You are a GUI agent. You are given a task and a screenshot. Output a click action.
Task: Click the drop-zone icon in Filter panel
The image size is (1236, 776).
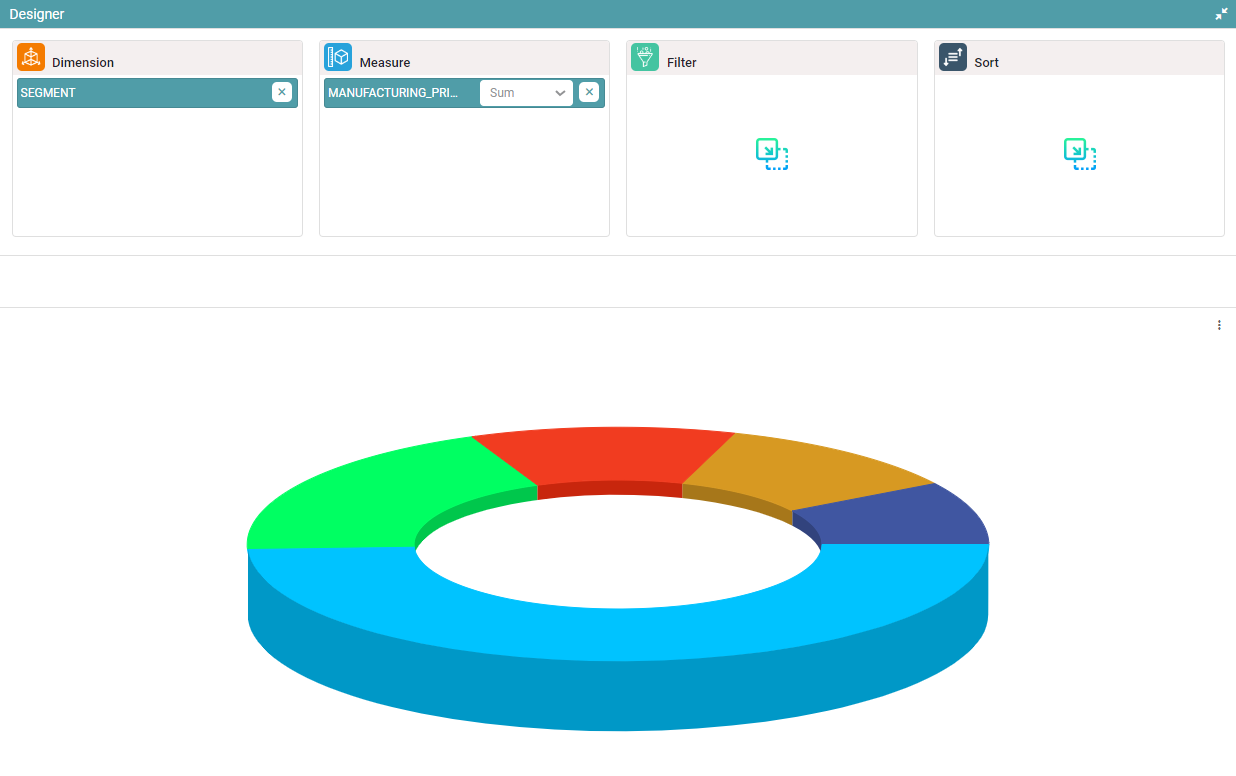[772, 154]
